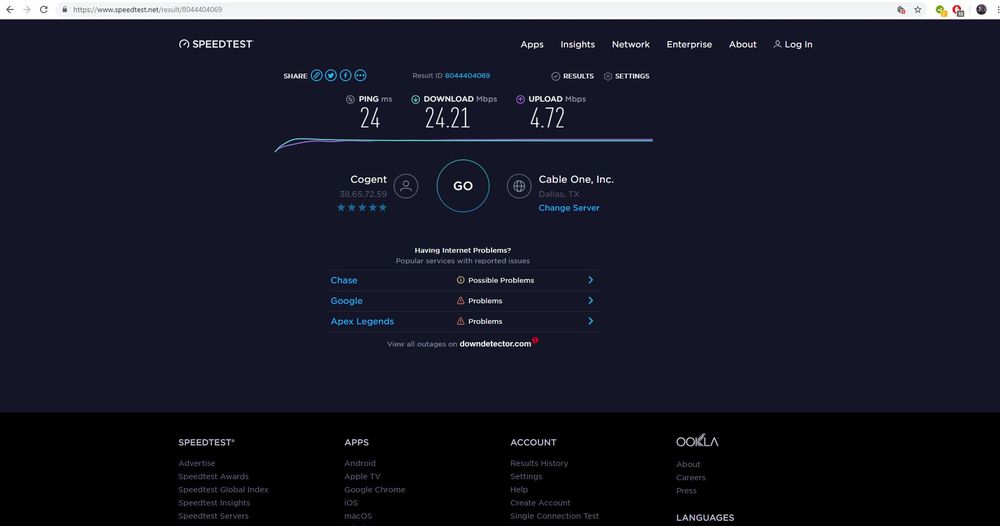Viewport: 1000px width, 526px height.
Task: Click the site padlock icon
Action: [x=64, y=10]
